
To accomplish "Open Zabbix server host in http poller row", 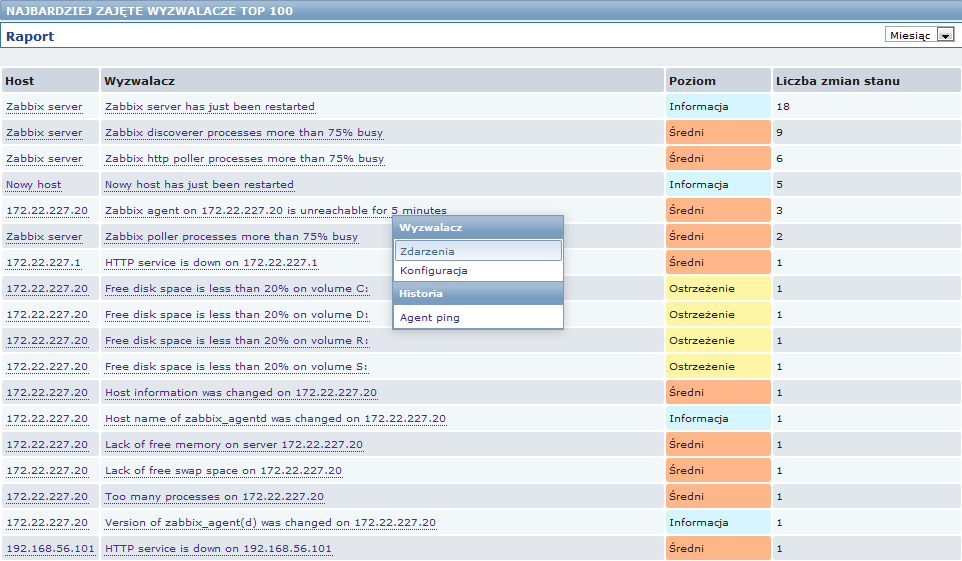I will tap(44, 158).
